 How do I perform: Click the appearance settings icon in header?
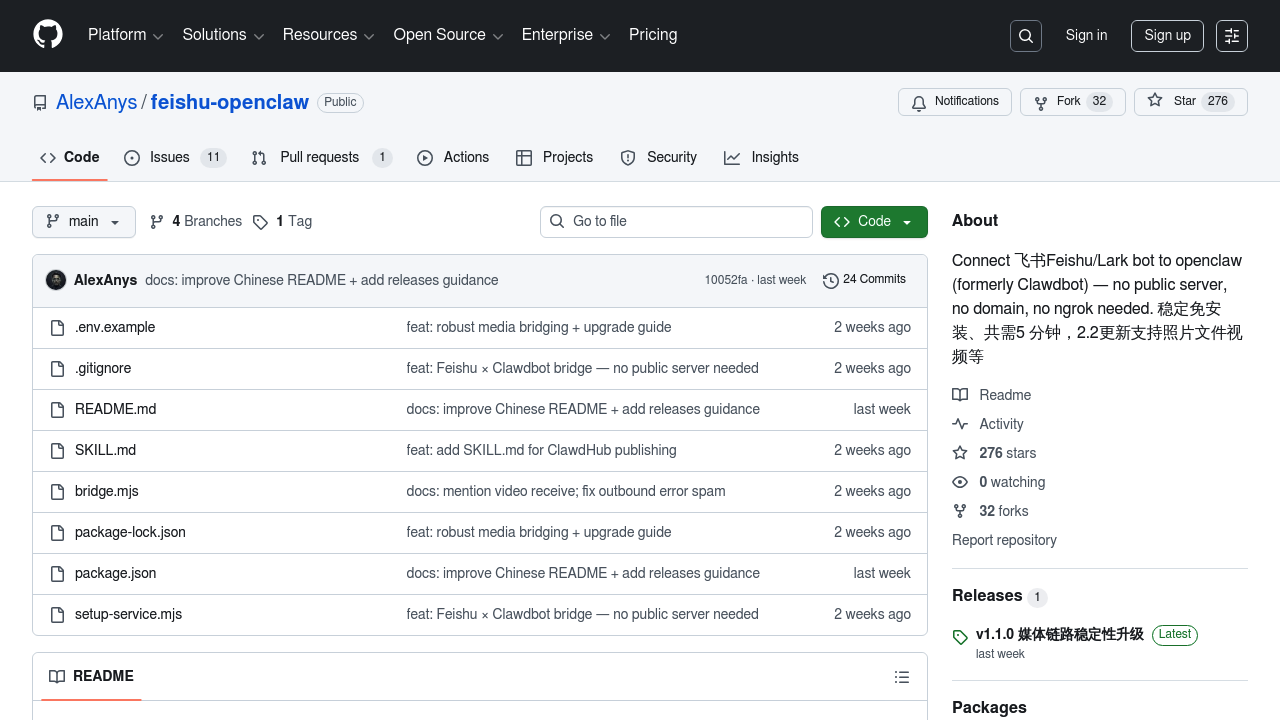1232,36
